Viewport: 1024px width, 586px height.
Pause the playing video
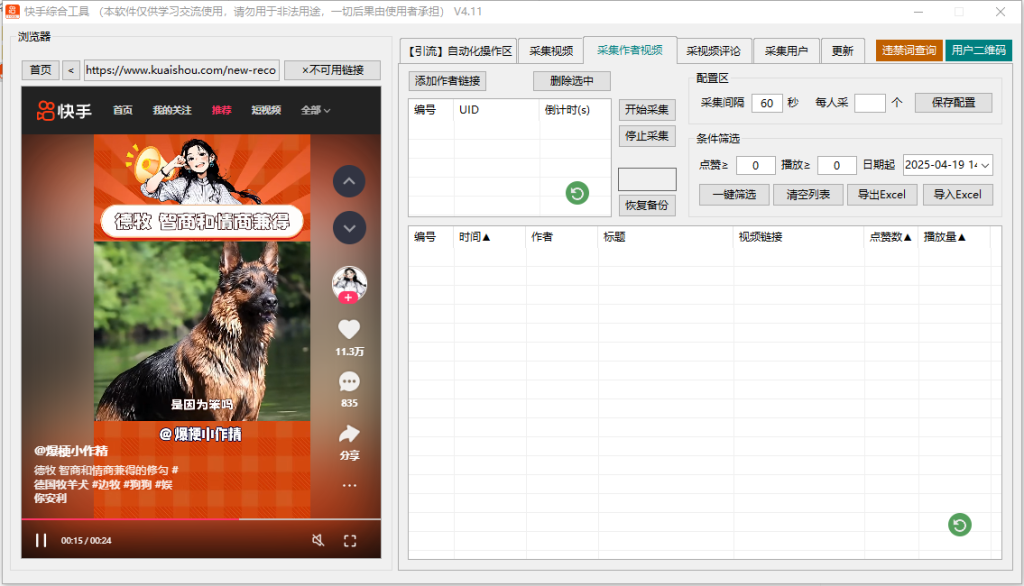click(41, 541)
